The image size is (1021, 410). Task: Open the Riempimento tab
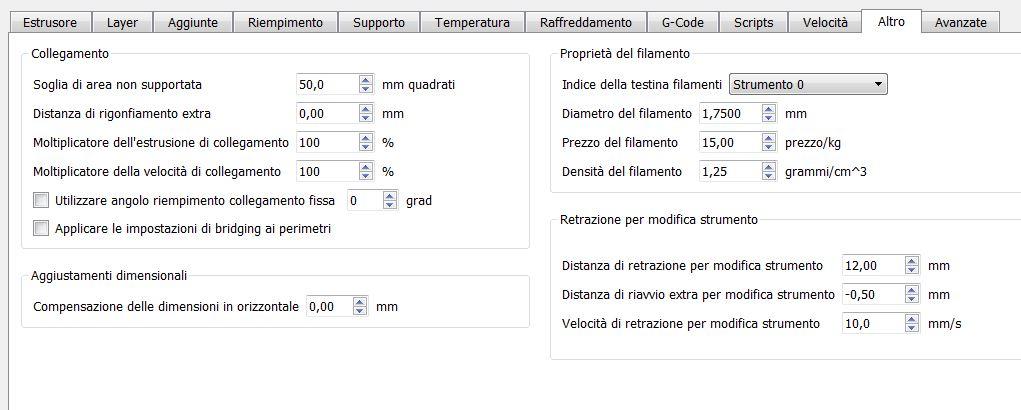285,23
